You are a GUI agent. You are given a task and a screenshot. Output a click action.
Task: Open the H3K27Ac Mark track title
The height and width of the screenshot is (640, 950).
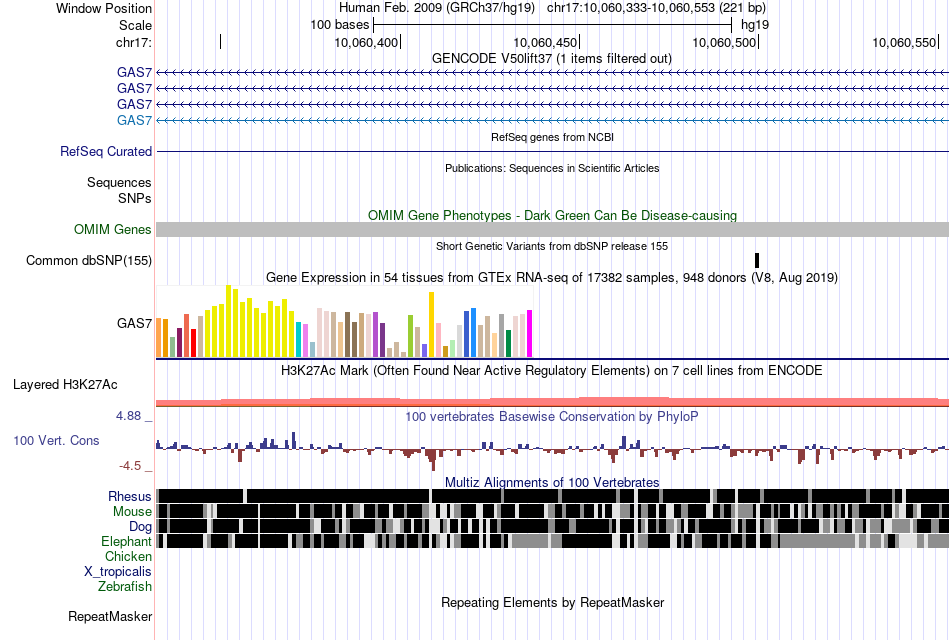coord(552,370)
